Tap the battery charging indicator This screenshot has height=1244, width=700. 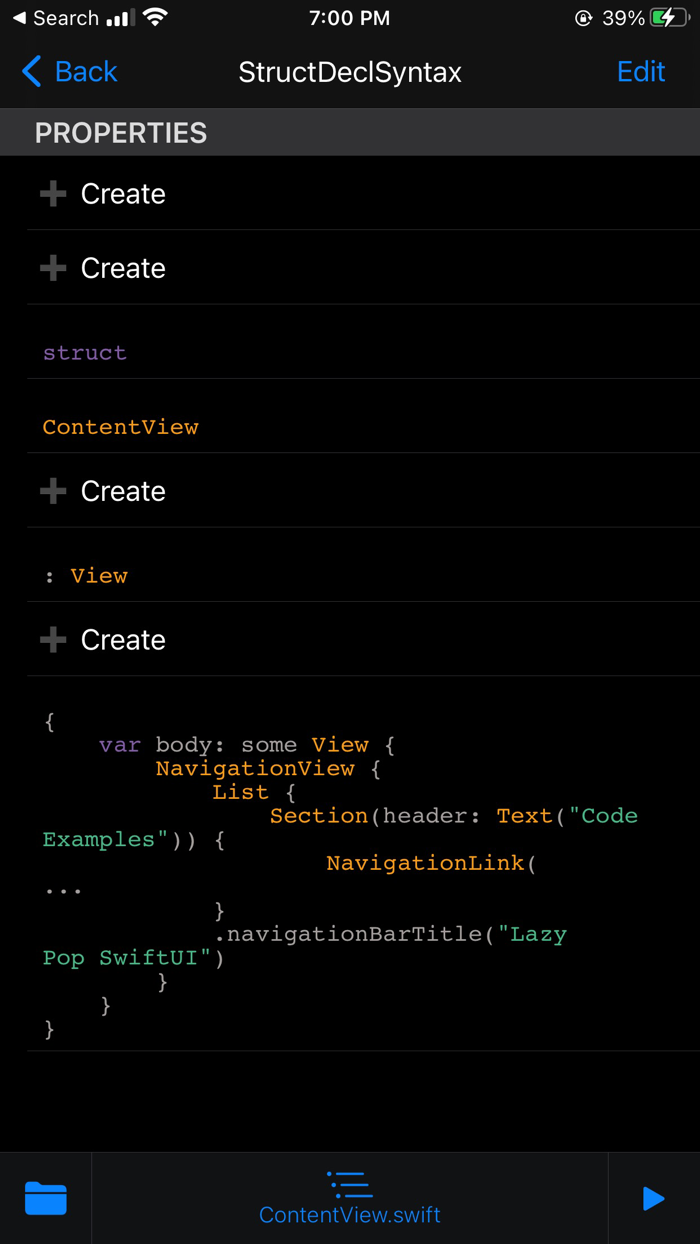(x=667, y=17)
